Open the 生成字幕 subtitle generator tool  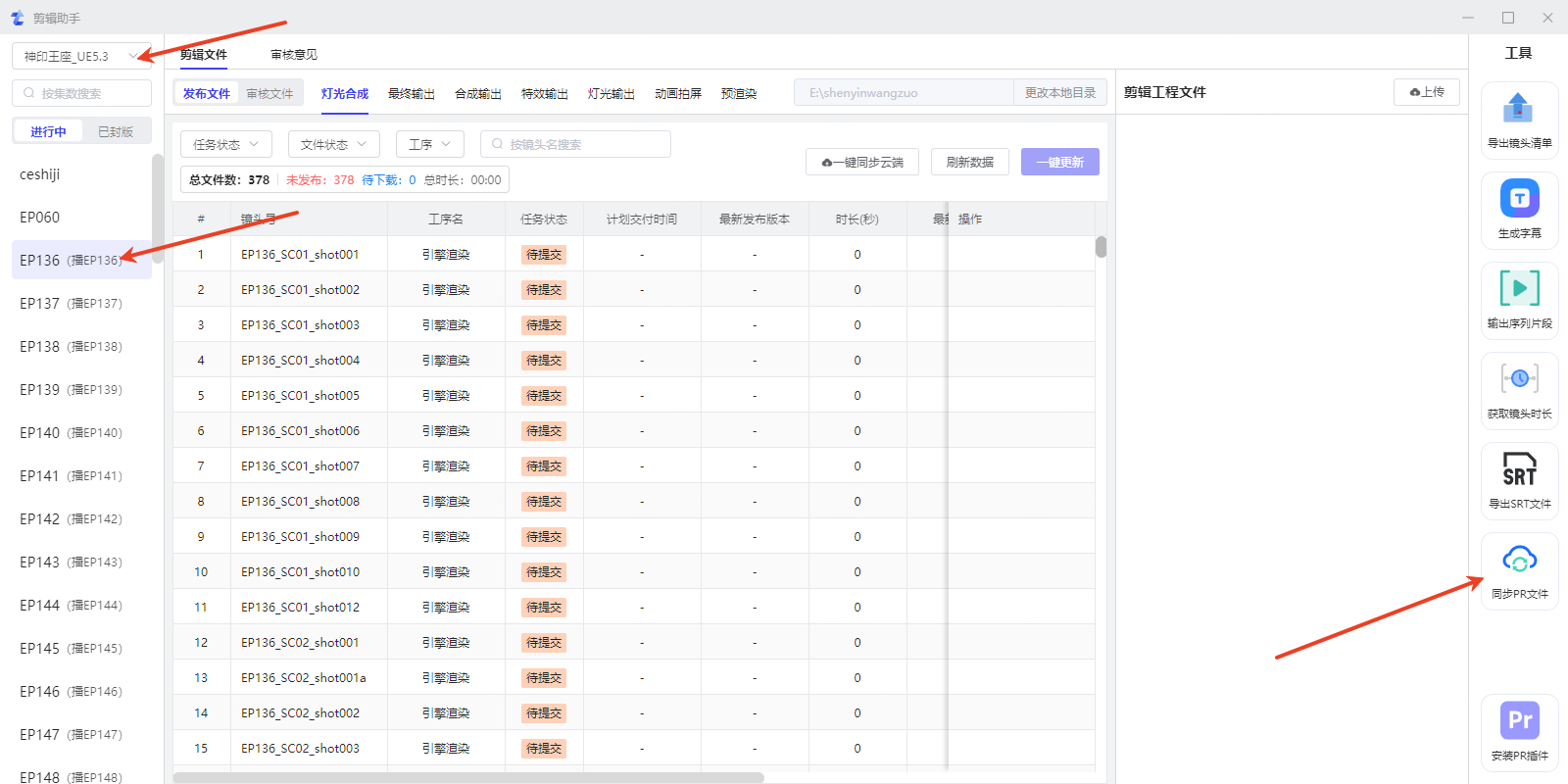[x=1519, y=199]
